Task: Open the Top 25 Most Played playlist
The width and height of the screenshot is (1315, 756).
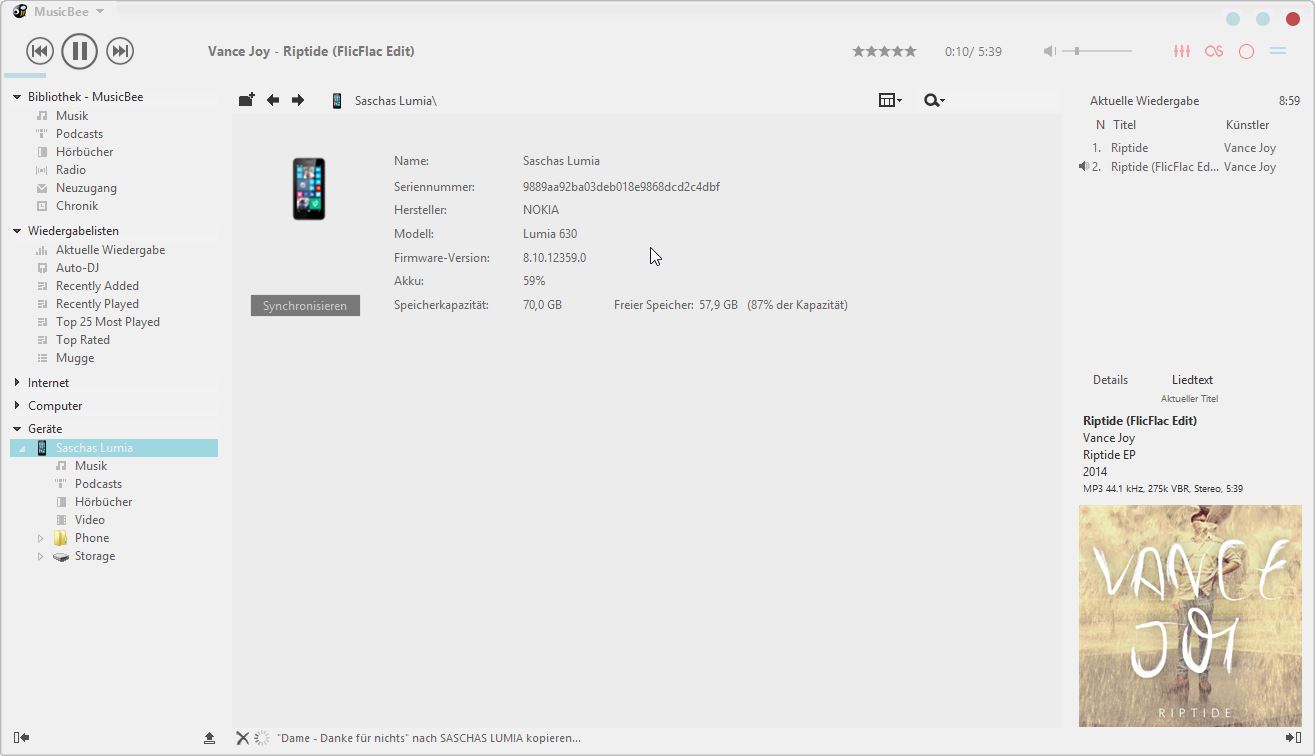Action: coord(108,322)
